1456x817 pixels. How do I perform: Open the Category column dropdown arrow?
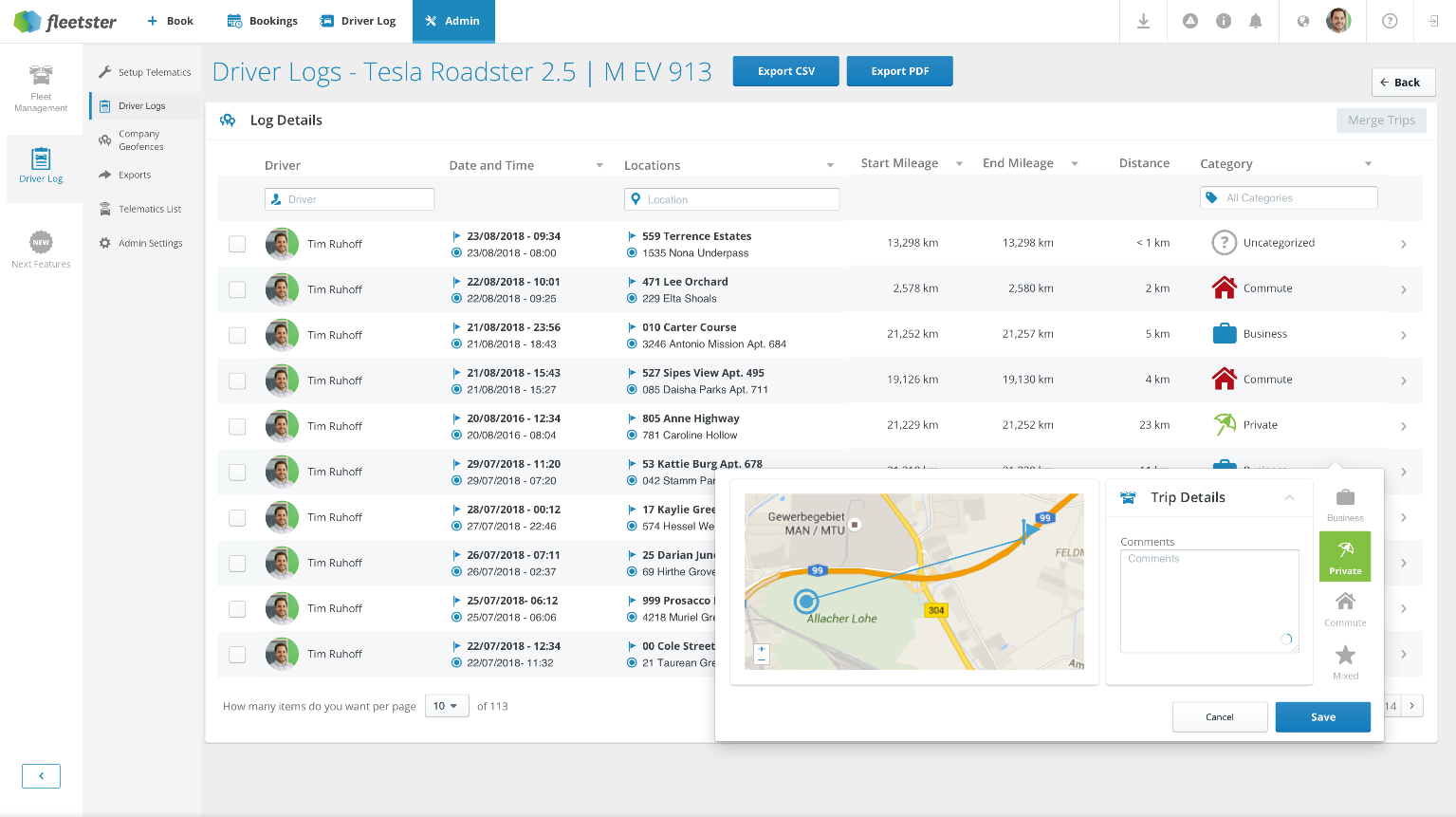[x=1368, y=164]
